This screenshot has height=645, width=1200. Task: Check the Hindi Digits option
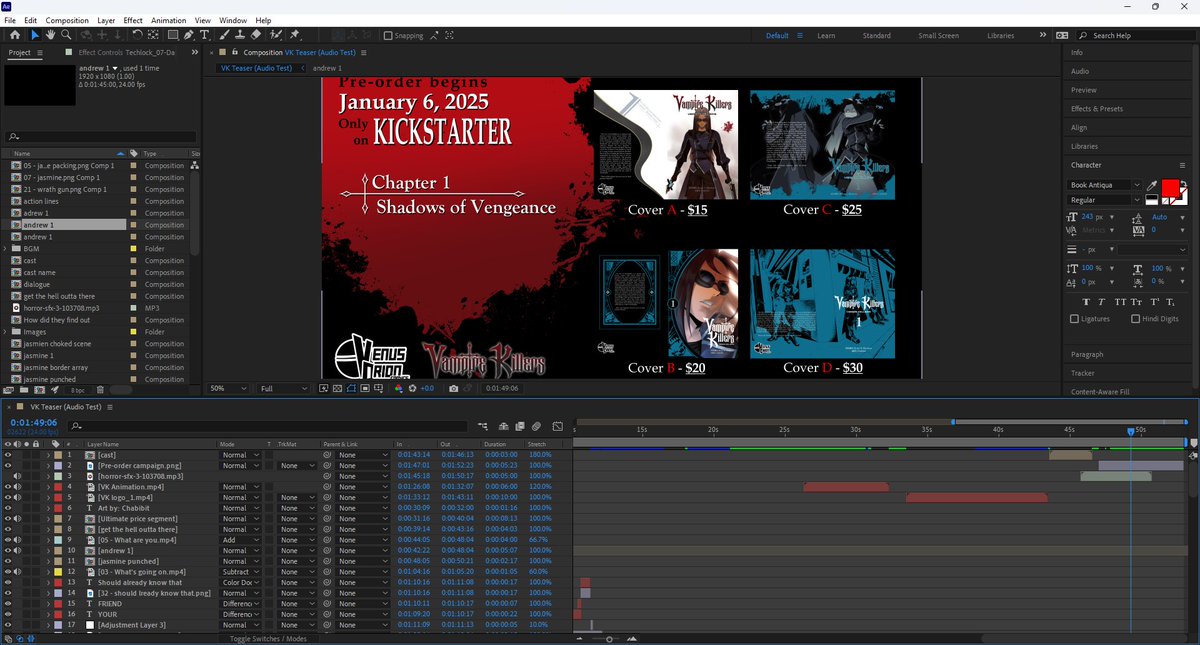click(x=1135, y=319)
